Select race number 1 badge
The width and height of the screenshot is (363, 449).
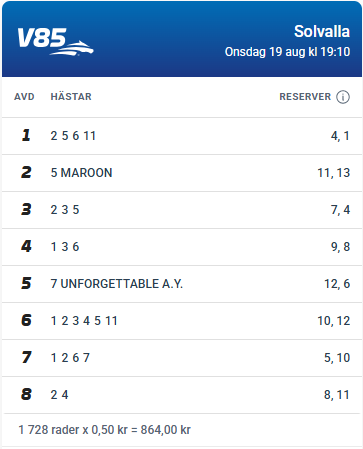[x=26, y=135]
